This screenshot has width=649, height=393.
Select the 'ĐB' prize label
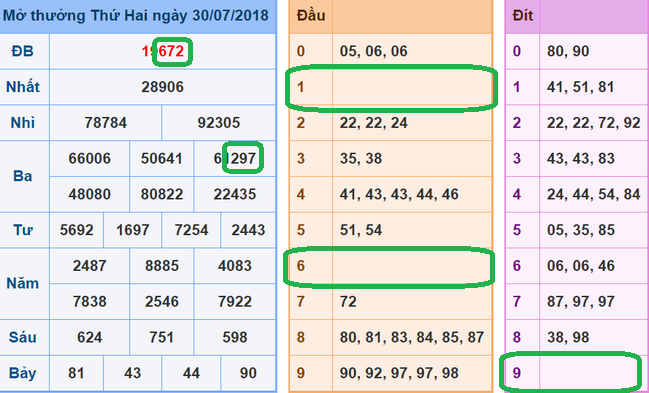click(23, 51)
